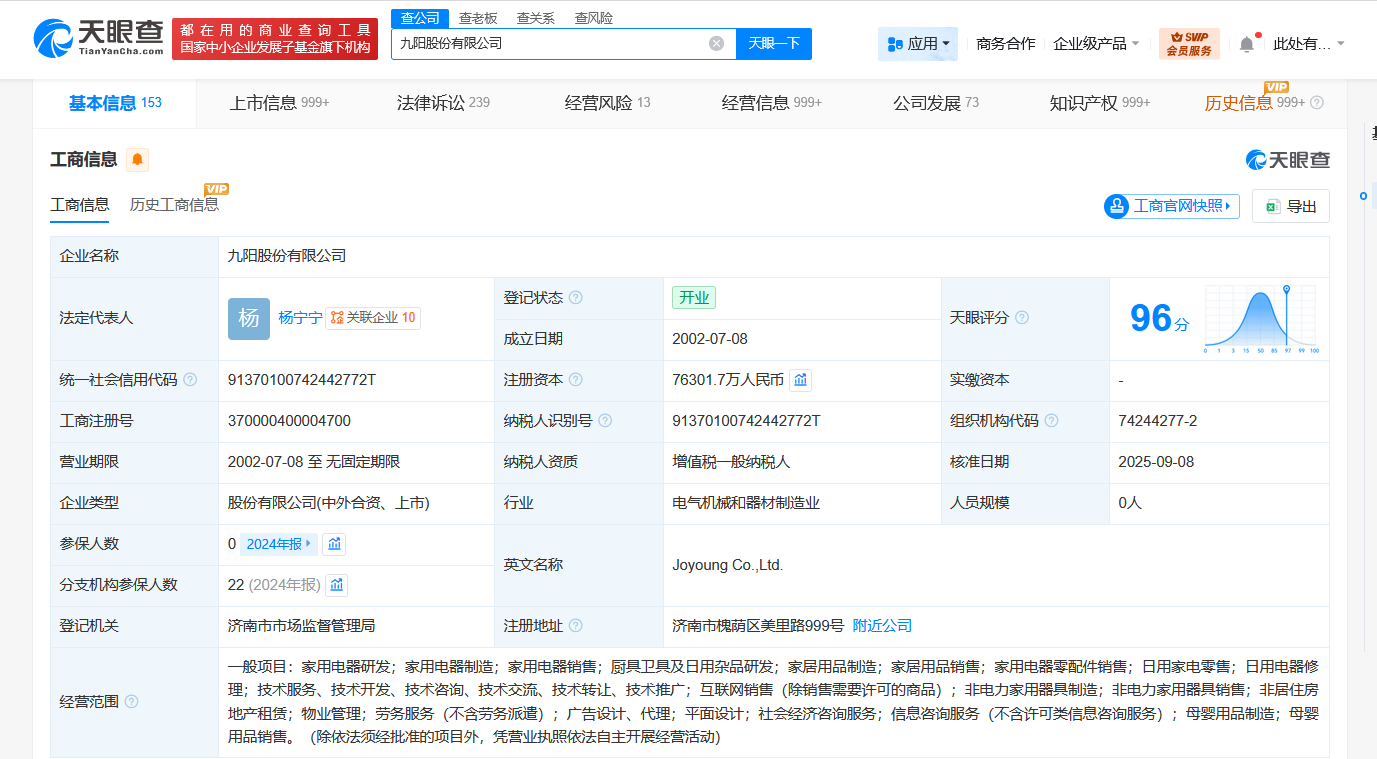Switch to the 查老板 search tab
1377x759 pixels.
(479, 17)
